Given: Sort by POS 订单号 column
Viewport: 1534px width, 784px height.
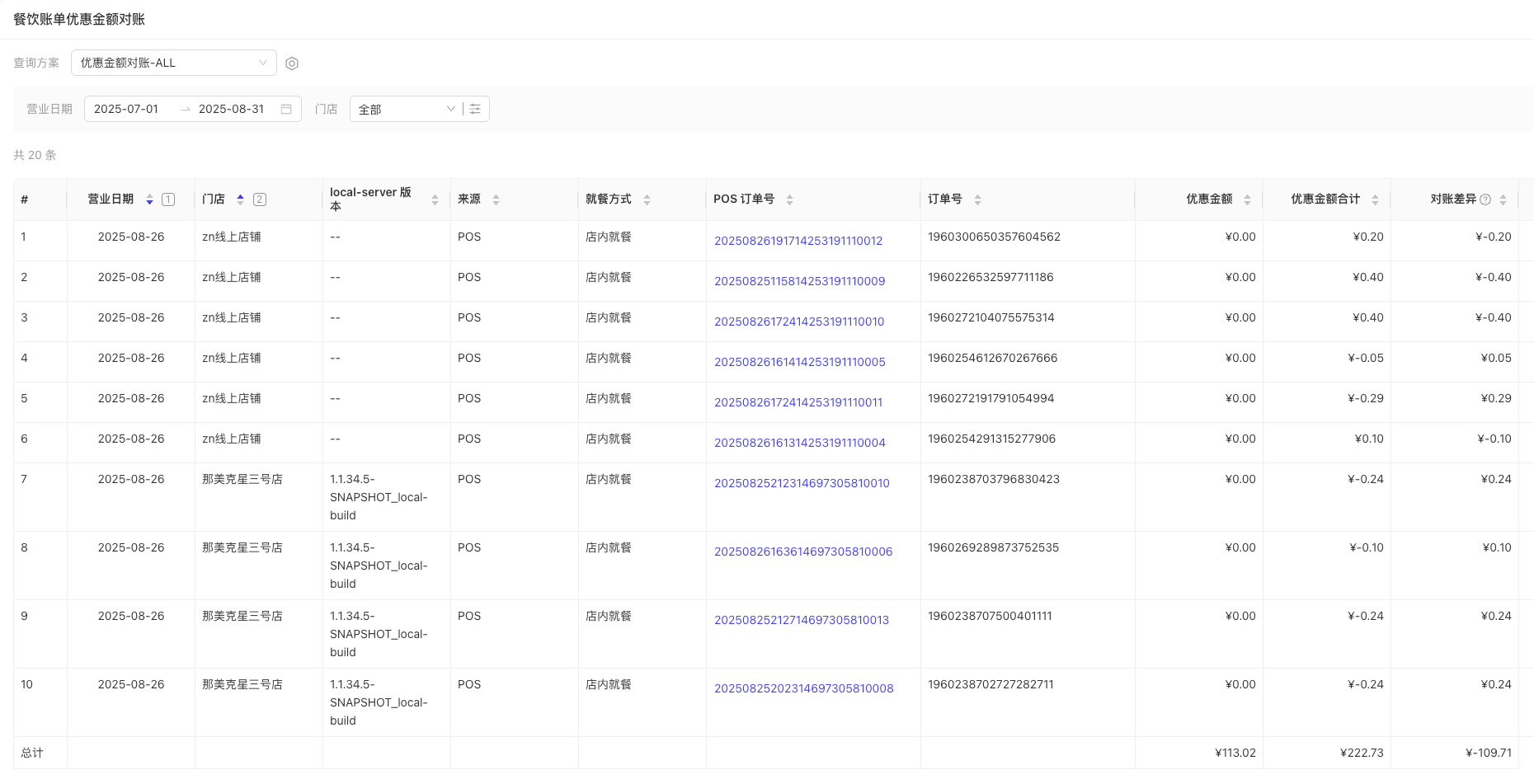Looking at the screenshot, I should click(x=789, y=200).
